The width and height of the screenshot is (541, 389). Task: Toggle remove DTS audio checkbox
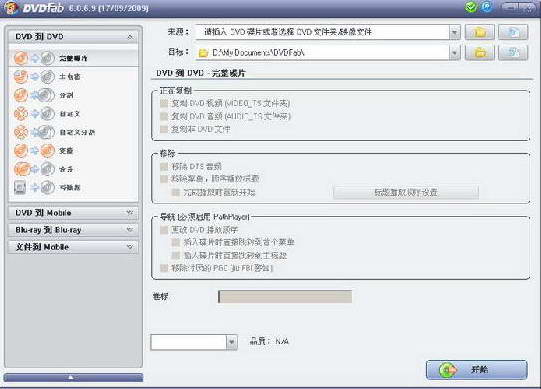click(x=164, y=167)
